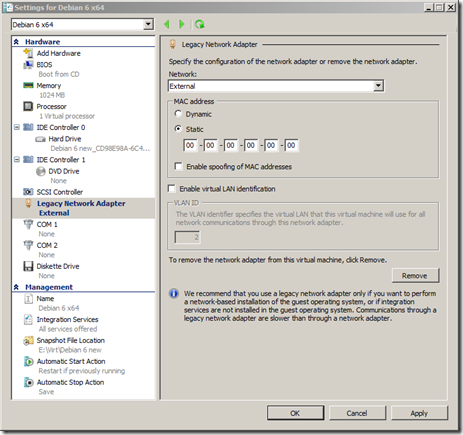Click the settings window title bar icon
Viewport: 463px width, 435px height.
point(8,7)
